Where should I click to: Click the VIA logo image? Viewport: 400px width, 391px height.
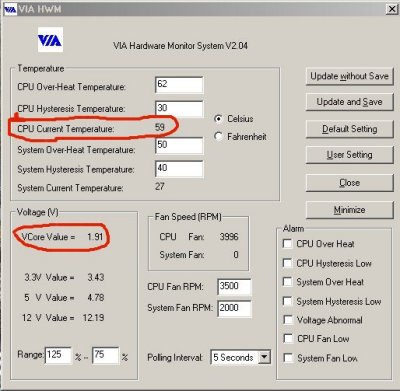50,40
